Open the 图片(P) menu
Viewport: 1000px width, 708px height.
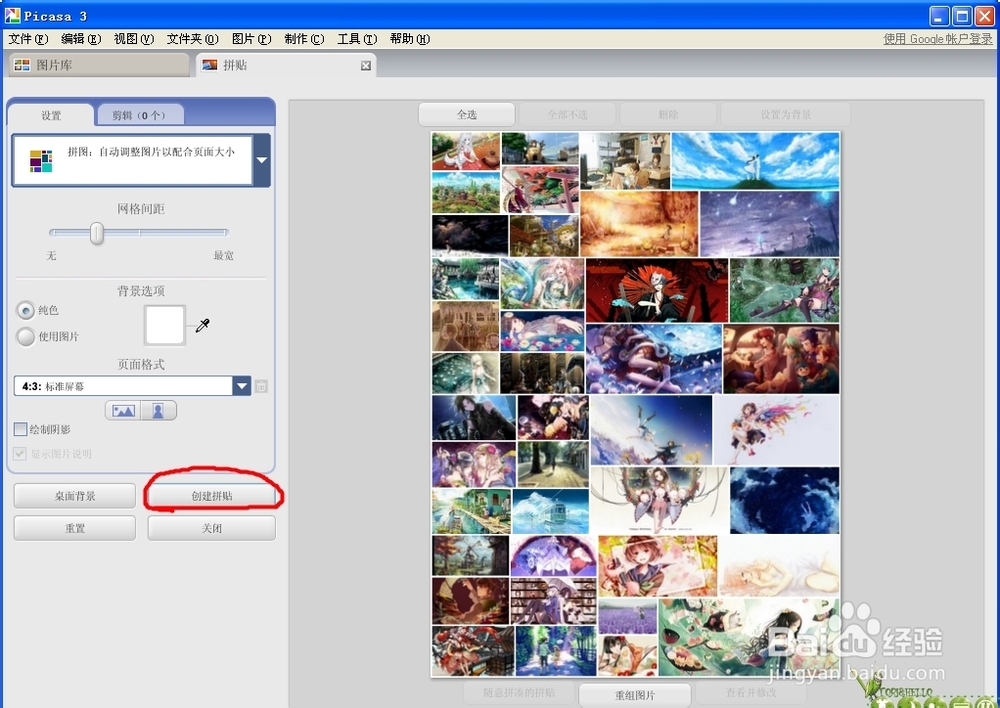point(251,39)
